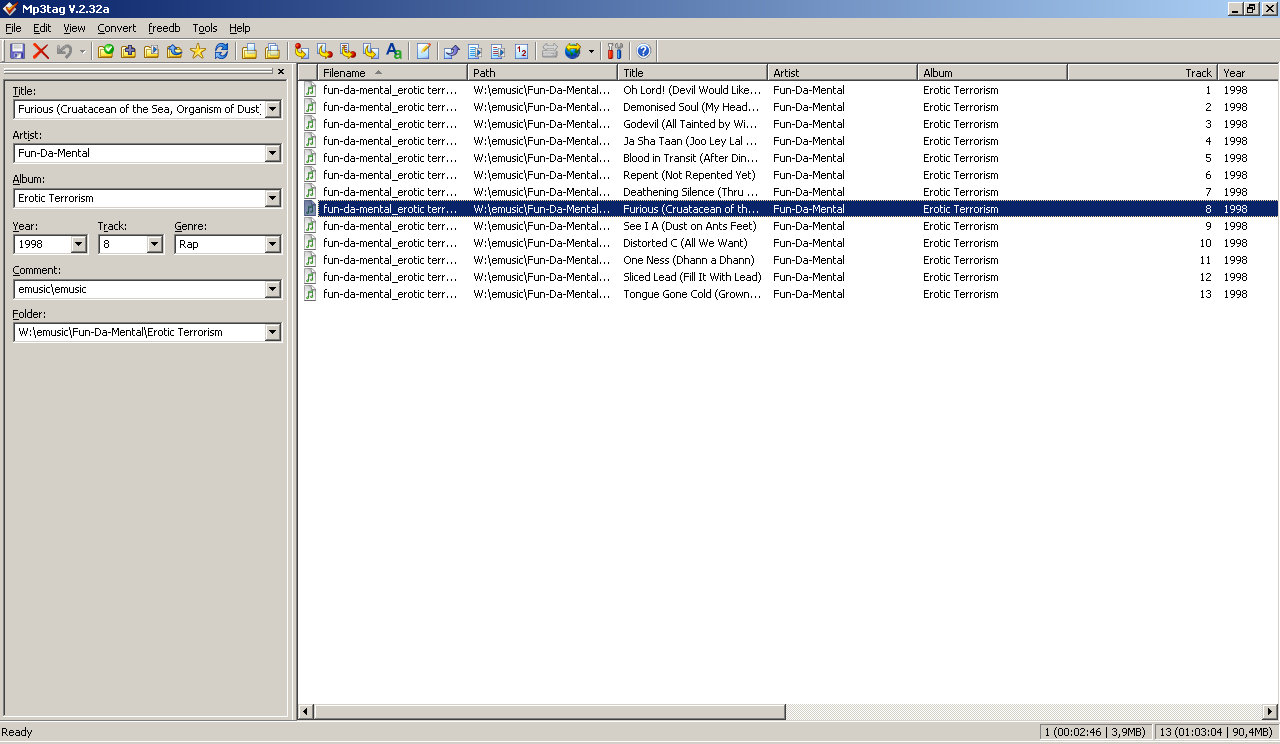Click into the Comment input field
Image resolution: width=1280 pixels, height=744 pixels.
138,289
